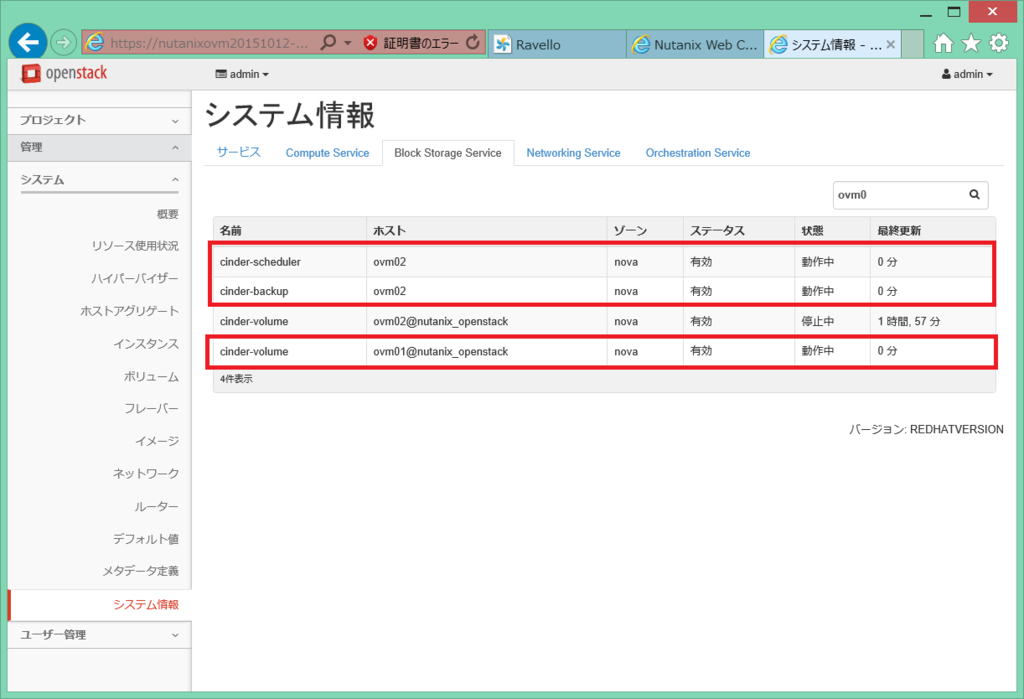Image resolution: width=1024 pixels, height=699 pixels.
Task: Switch to the Nutanix Web C... browser tab
Action: point(695,44)
